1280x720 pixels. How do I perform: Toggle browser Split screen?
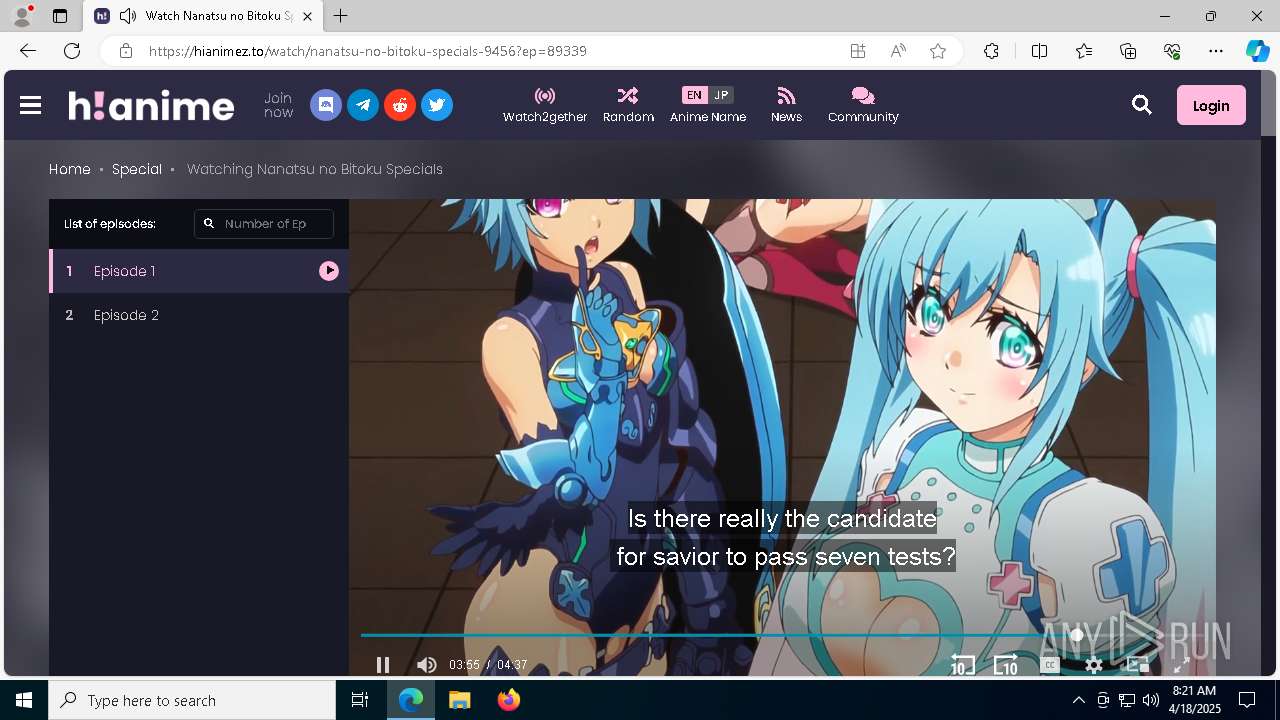click(1039, 51)
